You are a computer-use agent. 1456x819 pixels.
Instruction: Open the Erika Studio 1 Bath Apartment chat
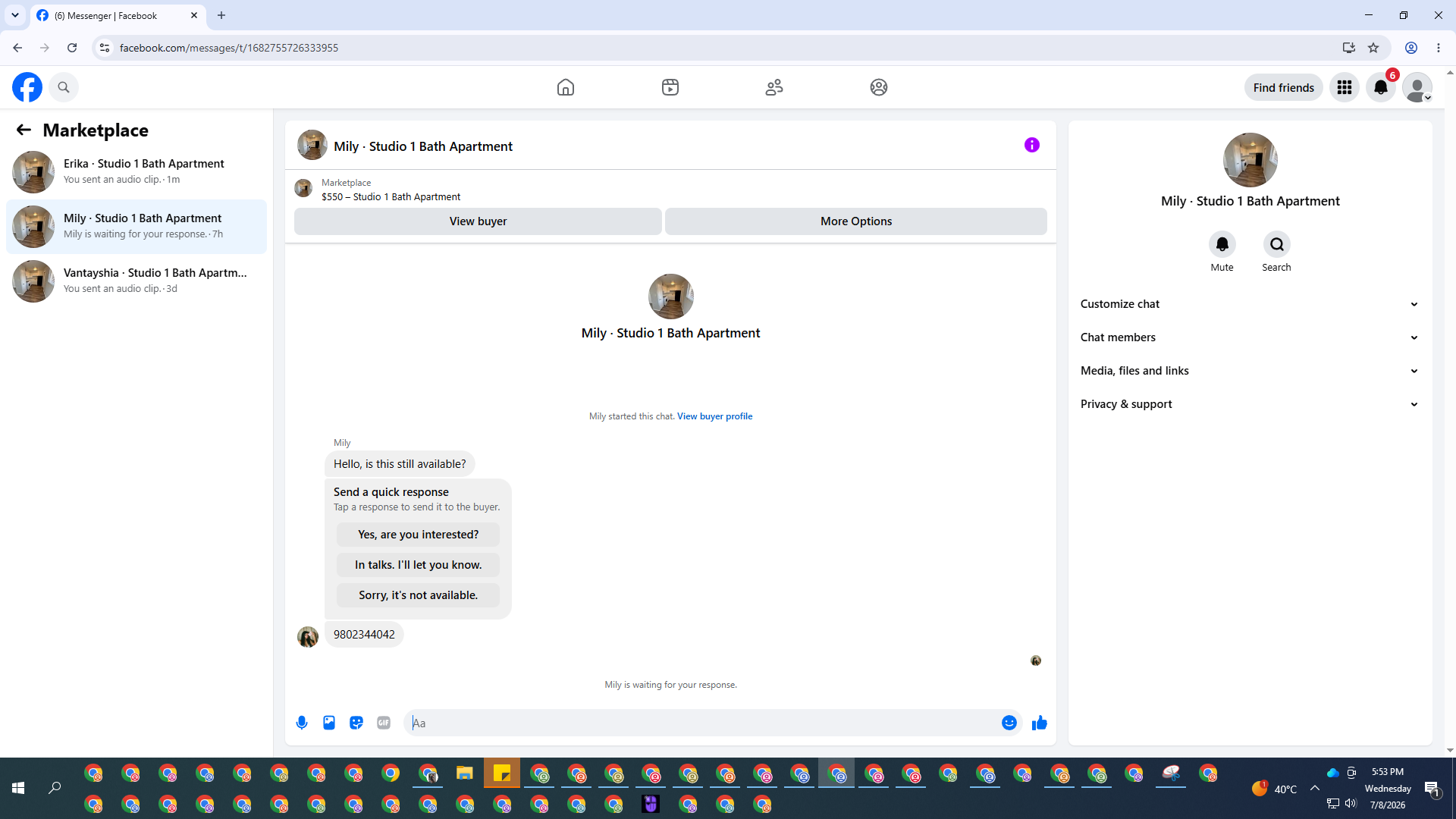coord(136,171)
